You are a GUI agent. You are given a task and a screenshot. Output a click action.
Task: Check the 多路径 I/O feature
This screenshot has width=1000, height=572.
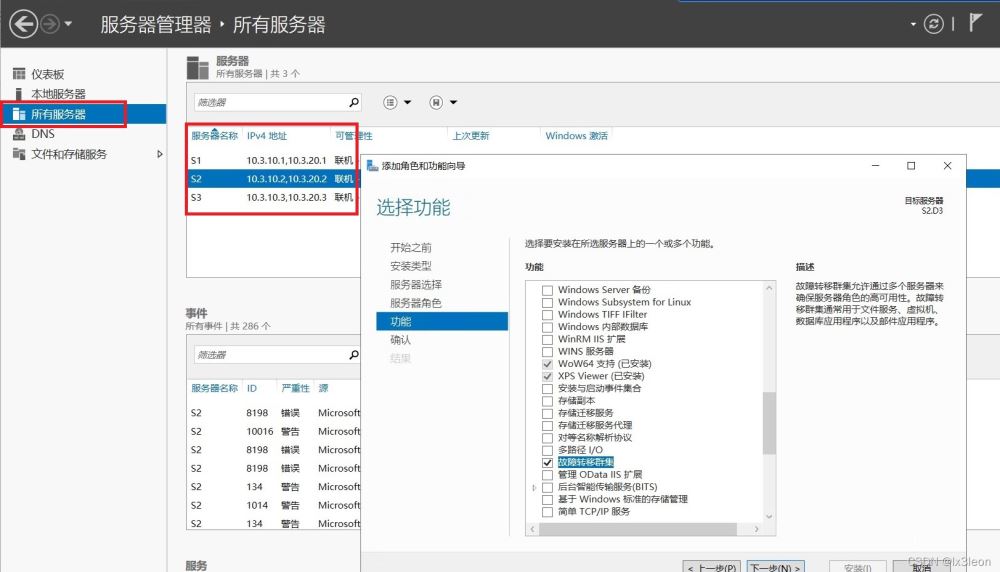coord(547,450)
